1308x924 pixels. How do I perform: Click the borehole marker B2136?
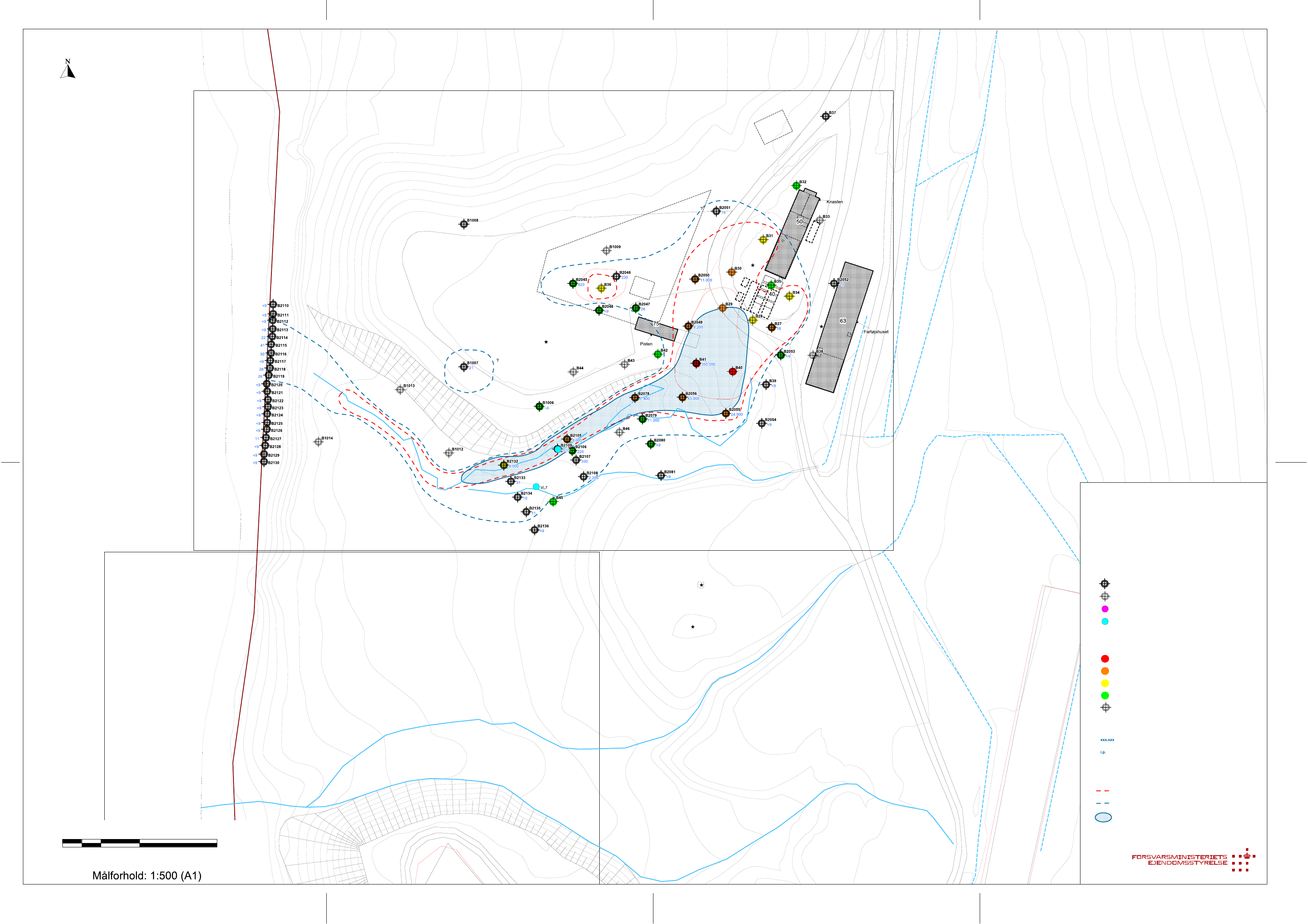534,530
